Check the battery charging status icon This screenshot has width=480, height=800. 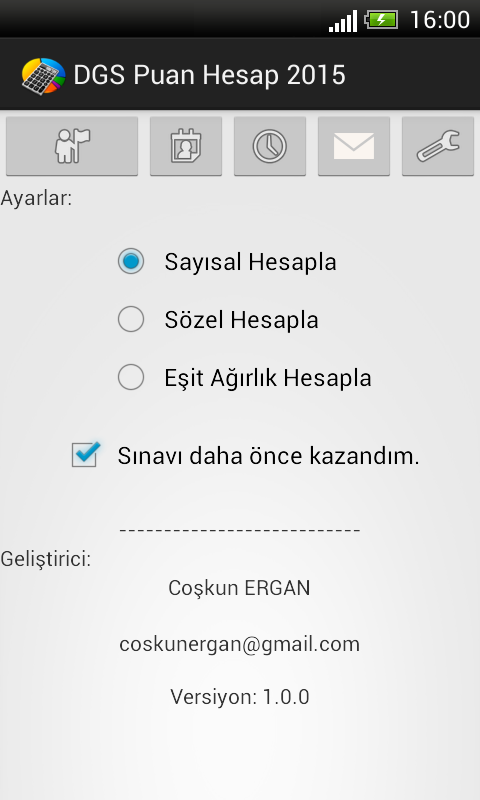(x=381, y=20)
